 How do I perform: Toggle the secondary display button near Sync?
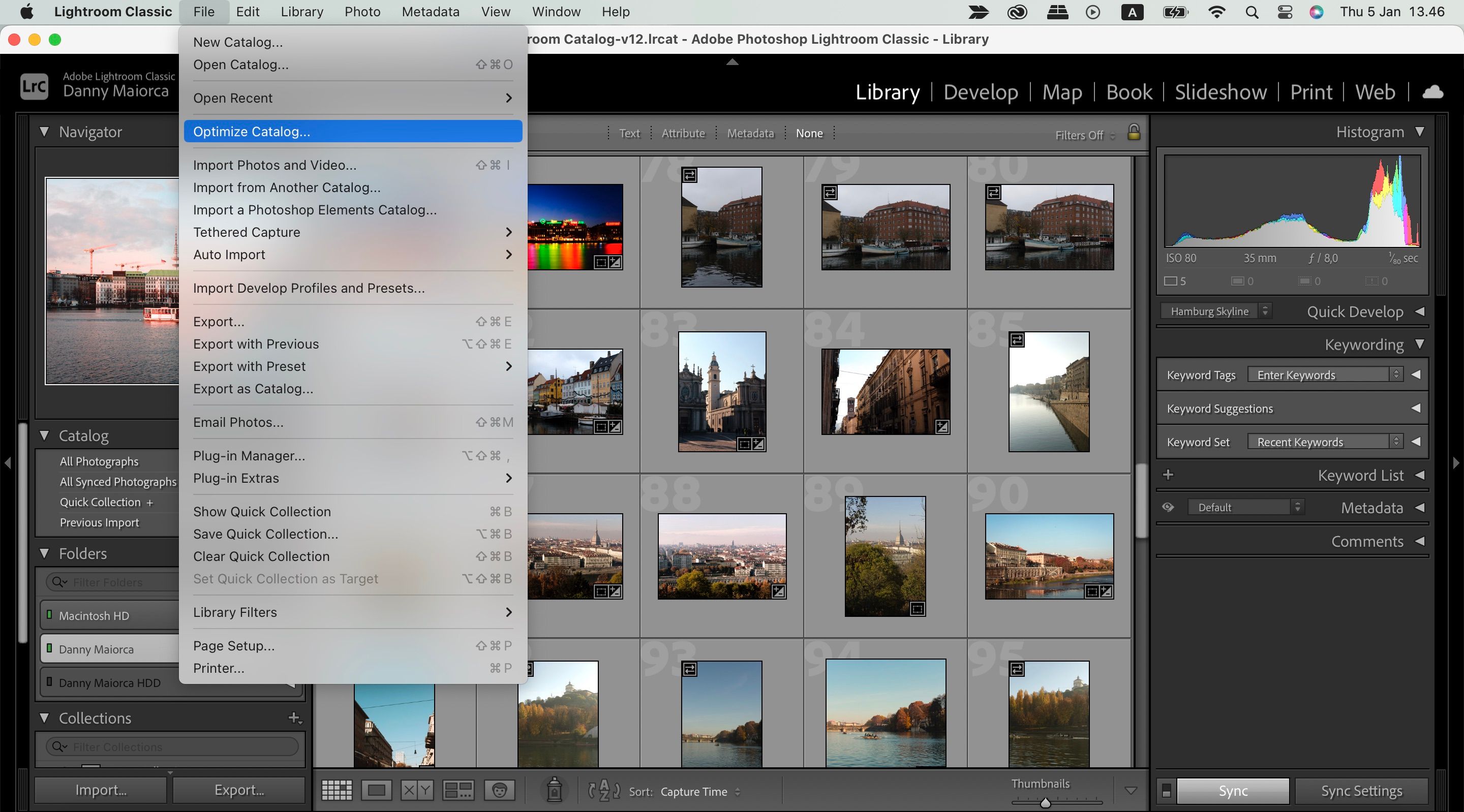(1167, 791)
